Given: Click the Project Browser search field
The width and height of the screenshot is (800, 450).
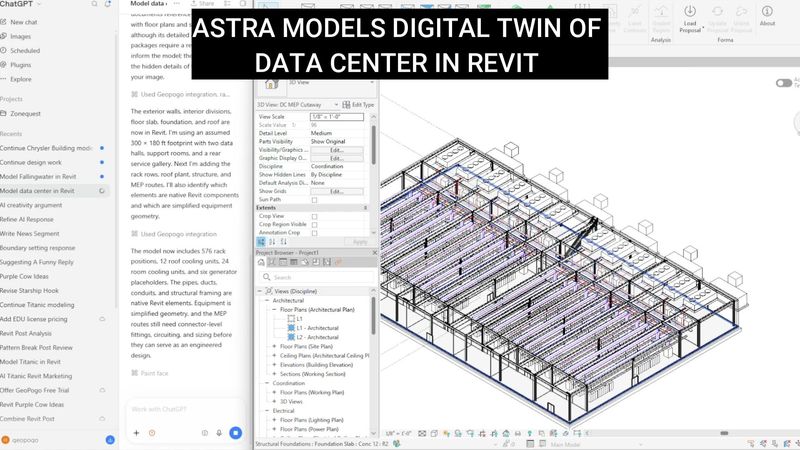Looking at the screenshot, I should pyautogui.click(x=317, y=277).
